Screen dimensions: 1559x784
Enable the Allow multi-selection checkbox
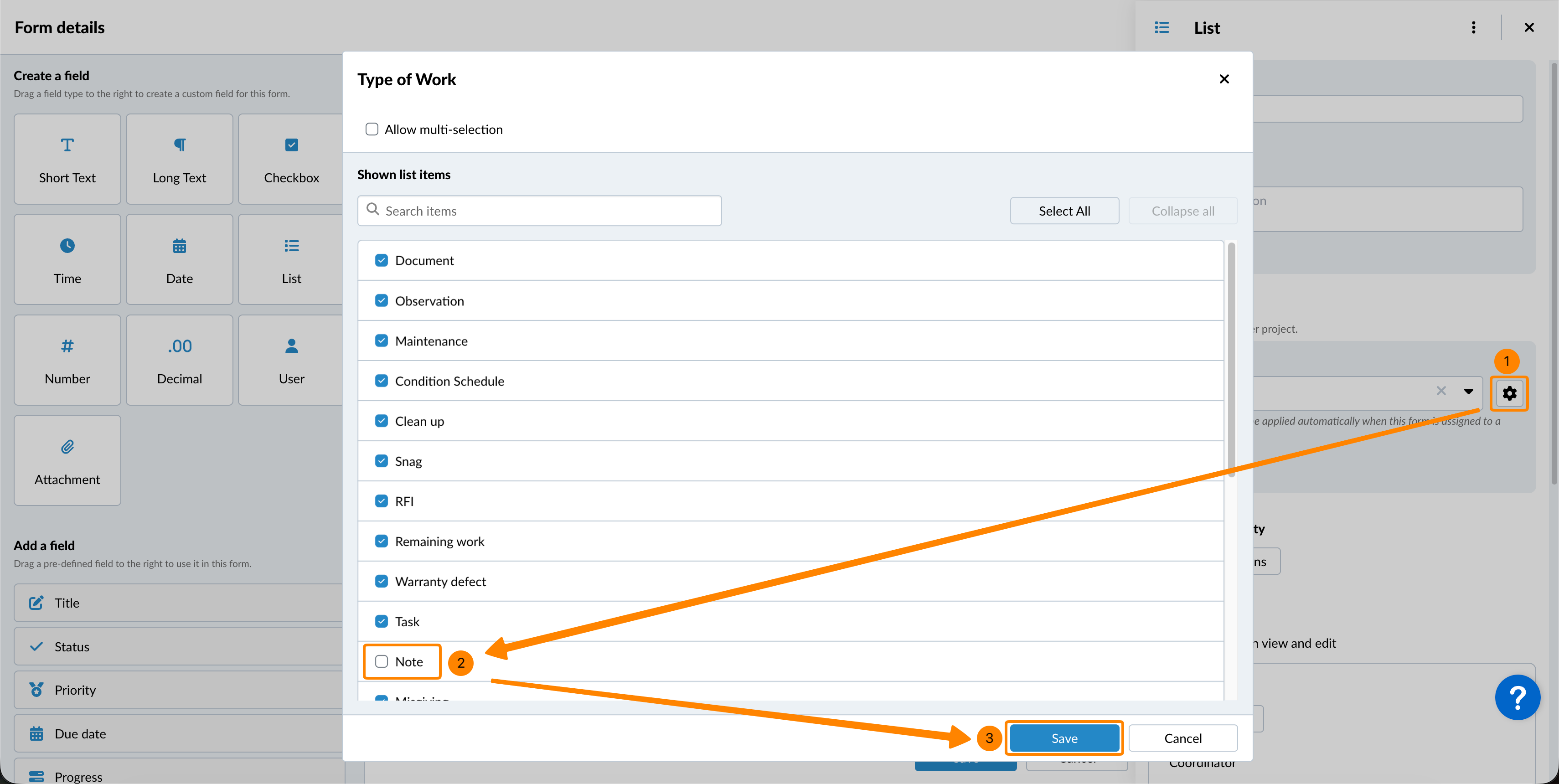point(372,129)
